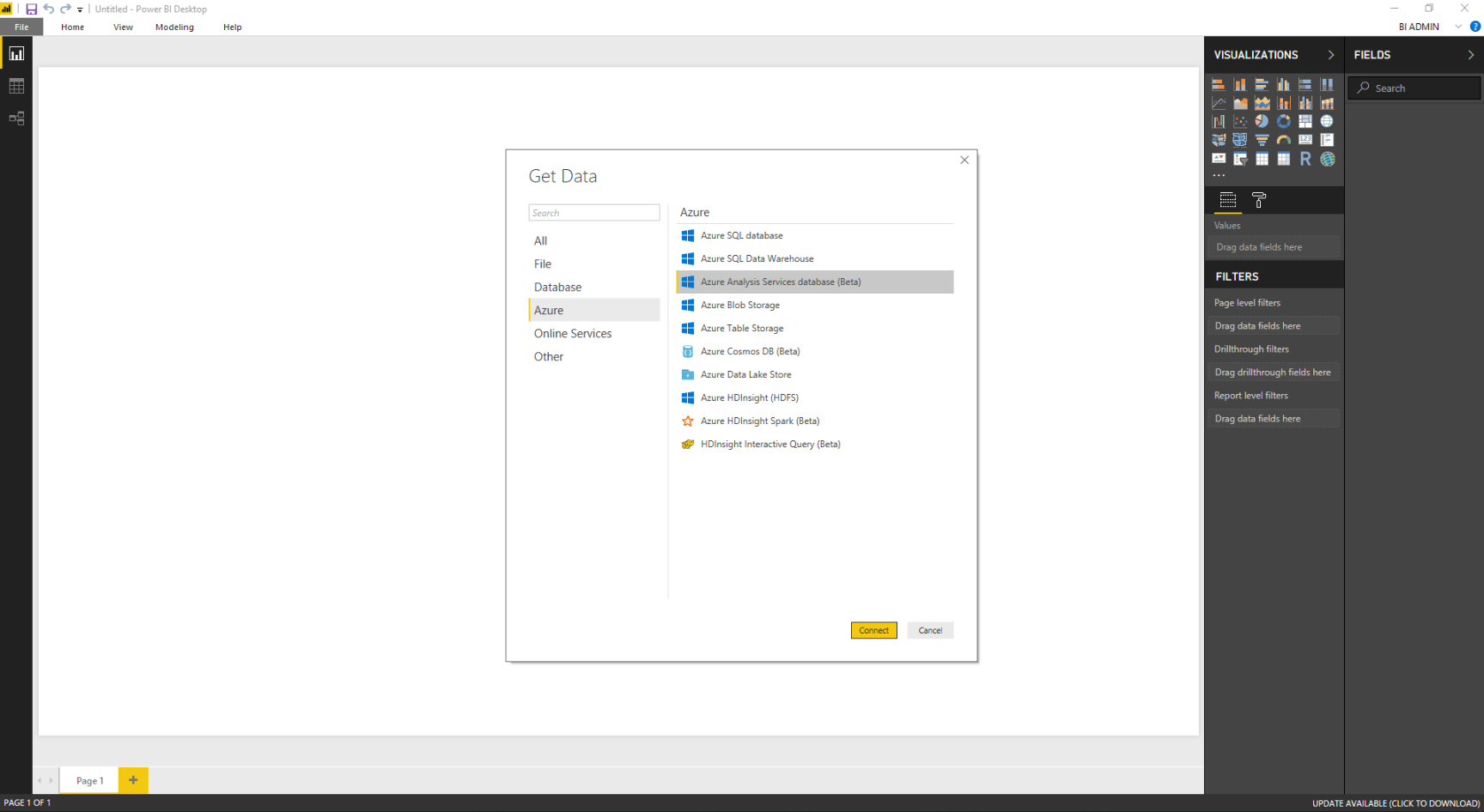Select the 100% stacked column chart icon
This screenshot has height=812, width=1484.
[1328, 84]
